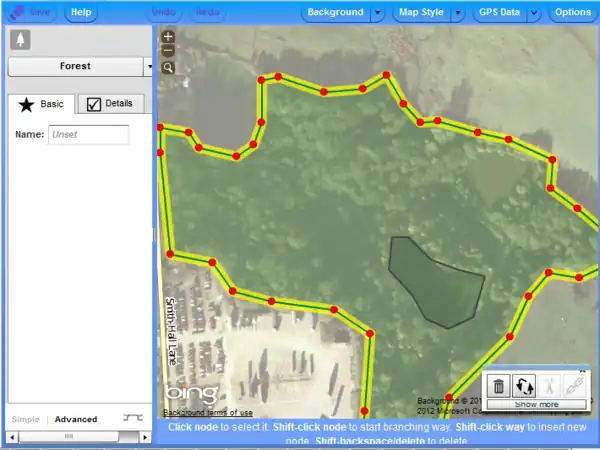This screenshot has width=600, height=450.
Task: Click the scissors split way icon
Action: 549,385
